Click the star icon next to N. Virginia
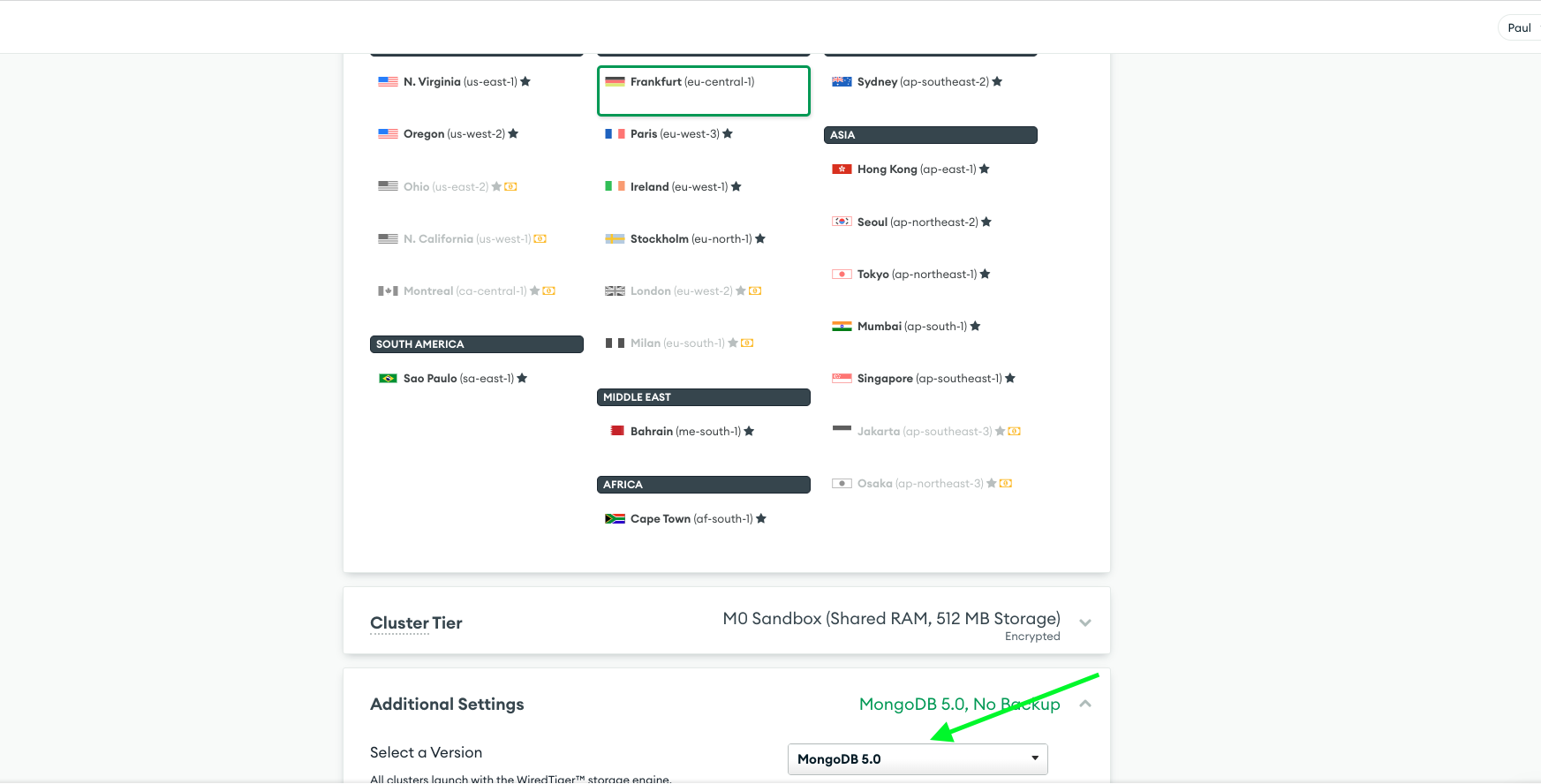This screenshot has width=1541, height=784. pos(525,82)
